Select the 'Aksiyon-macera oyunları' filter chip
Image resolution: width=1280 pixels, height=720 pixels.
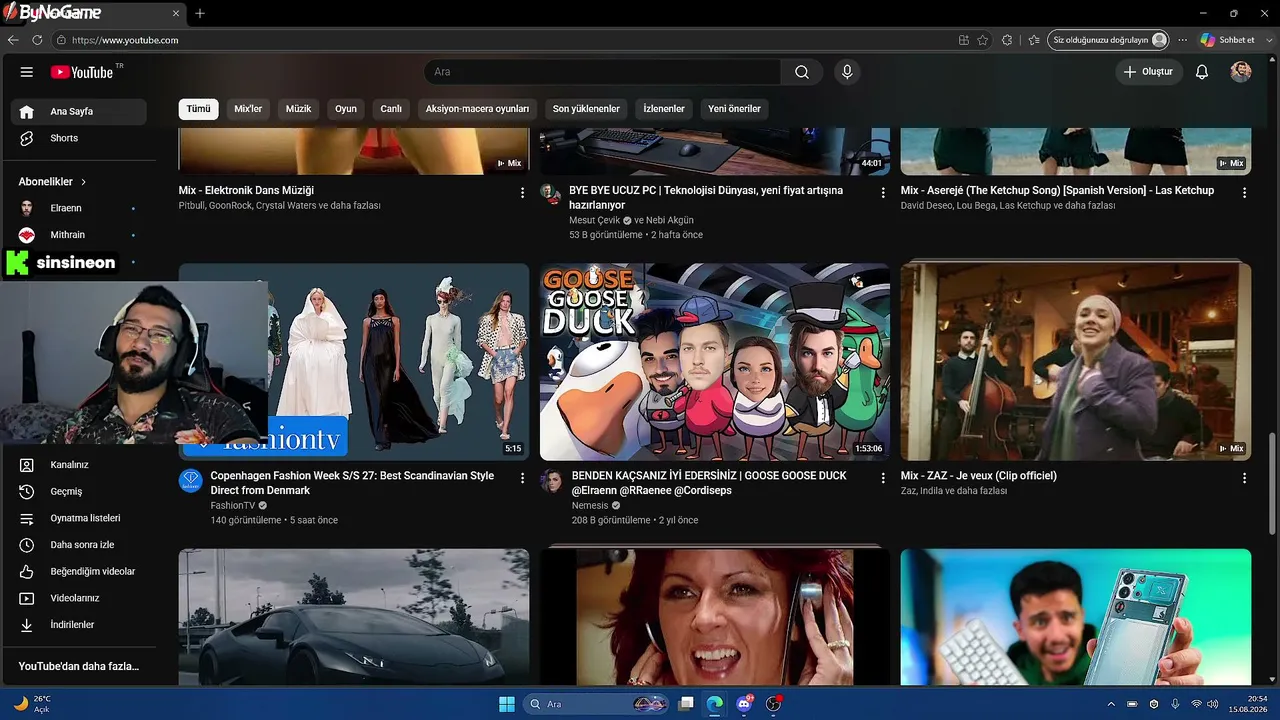[x=478, y=109]
